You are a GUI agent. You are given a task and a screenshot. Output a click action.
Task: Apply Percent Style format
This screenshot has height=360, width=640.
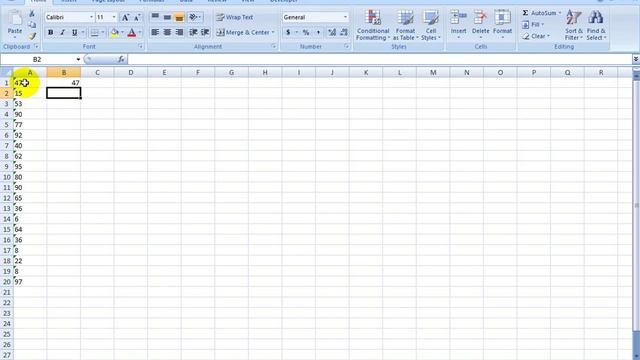(x=306, y=32)
